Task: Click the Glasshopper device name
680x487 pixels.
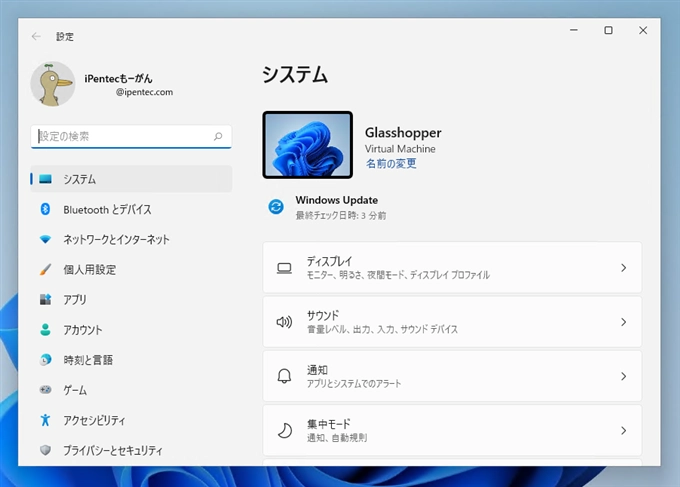Action: pyautogui.click(x=403, y=132)
